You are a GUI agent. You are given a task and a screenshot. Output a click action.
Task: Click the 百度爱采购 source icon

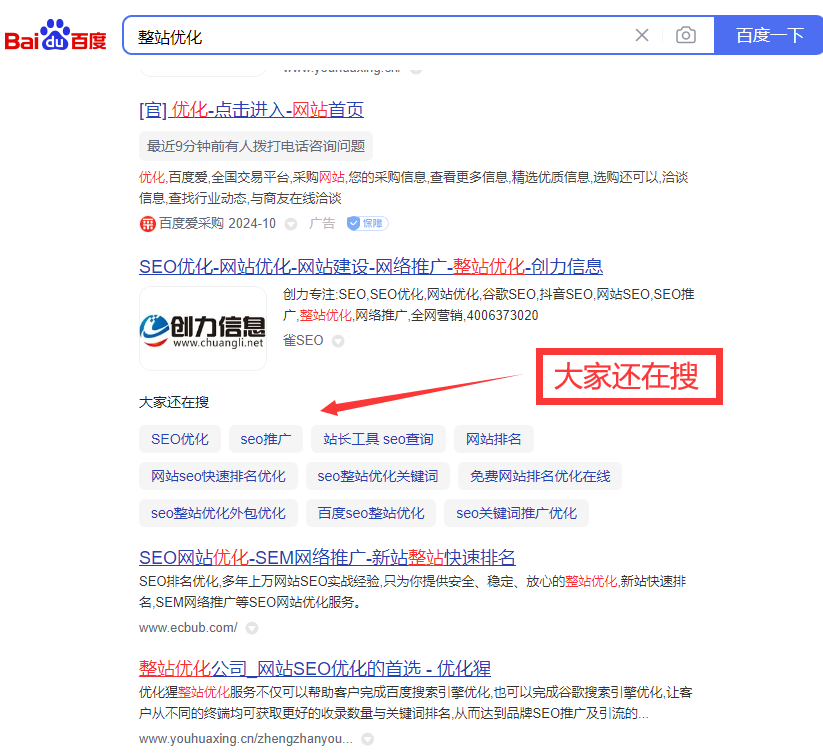(x=147, y=224)
